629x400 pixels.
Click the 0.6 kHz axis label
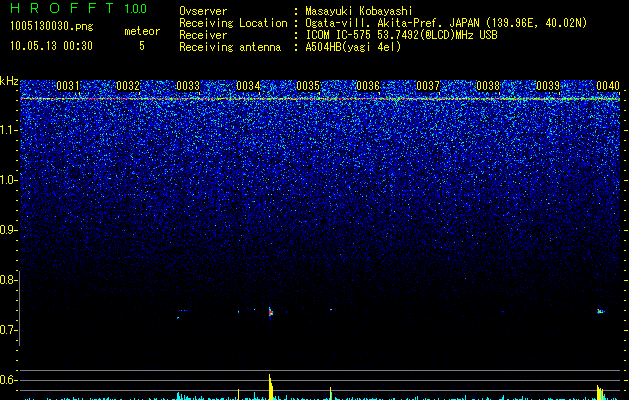click(x=8, y=380)
